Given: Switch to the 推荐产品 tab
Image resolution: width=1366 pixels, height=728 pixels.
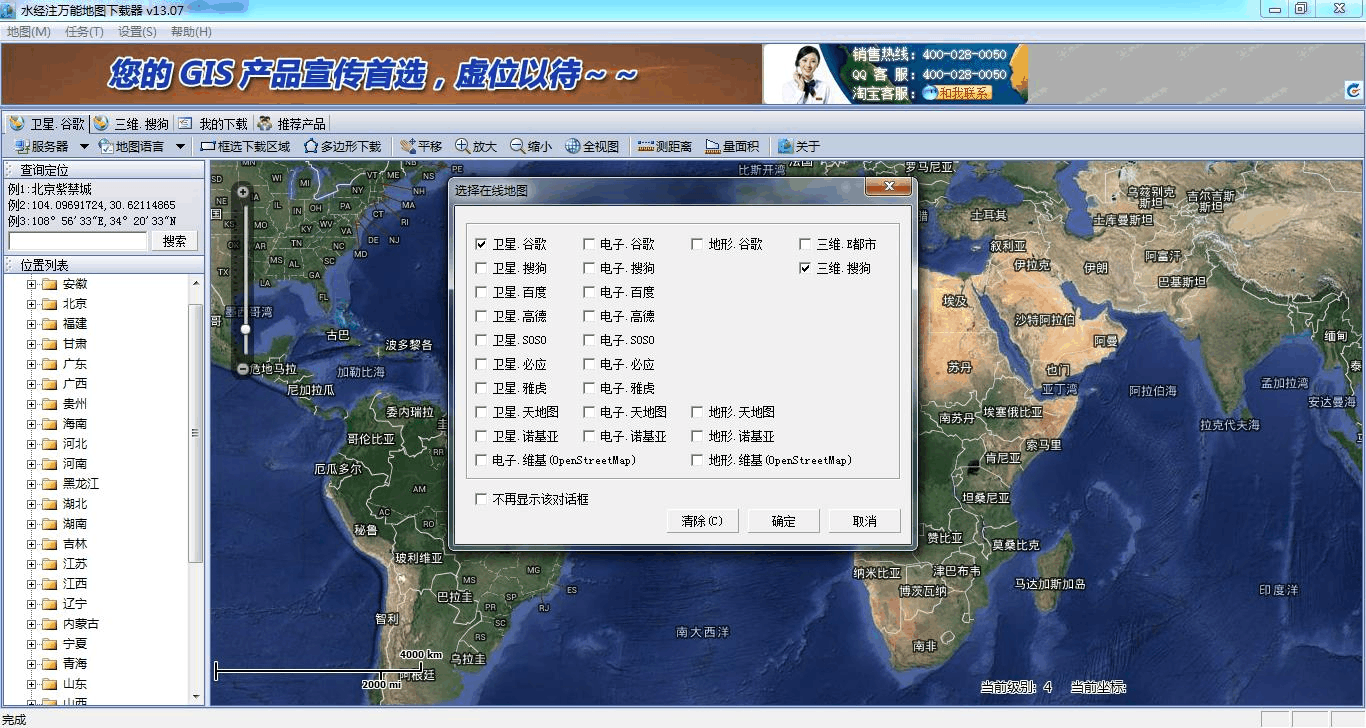Looking at the screenshot, I should (291, 124).
